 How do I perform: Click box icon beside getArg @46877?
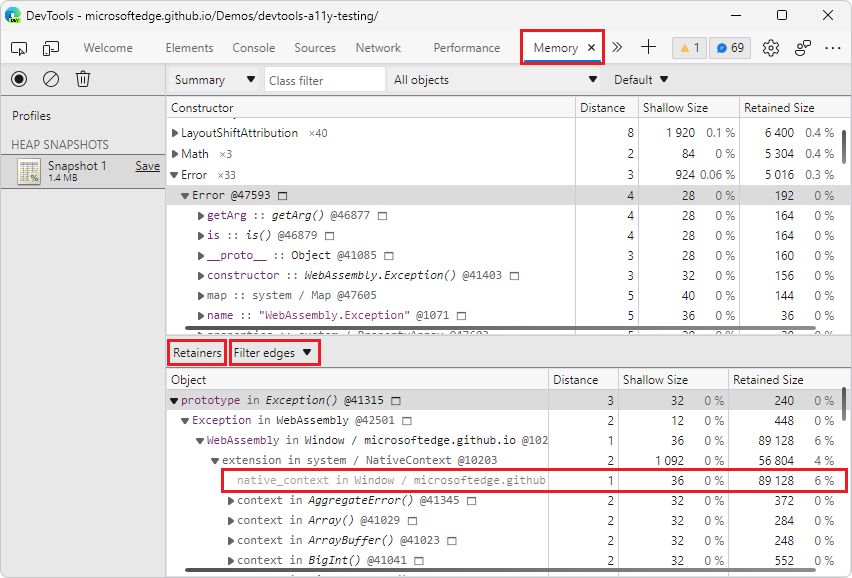(x=383, y=216)
